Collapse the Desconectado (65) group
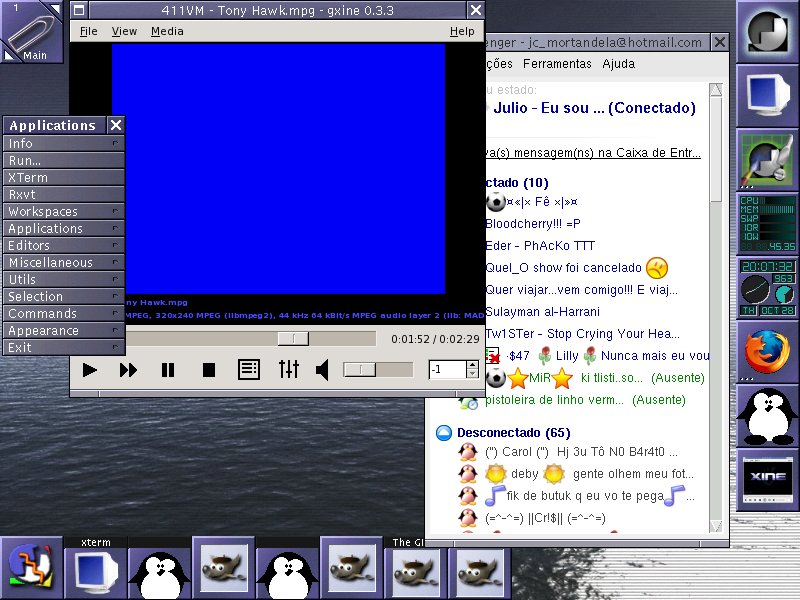Viewport: 800px width, 600px height. click(444, 433)
